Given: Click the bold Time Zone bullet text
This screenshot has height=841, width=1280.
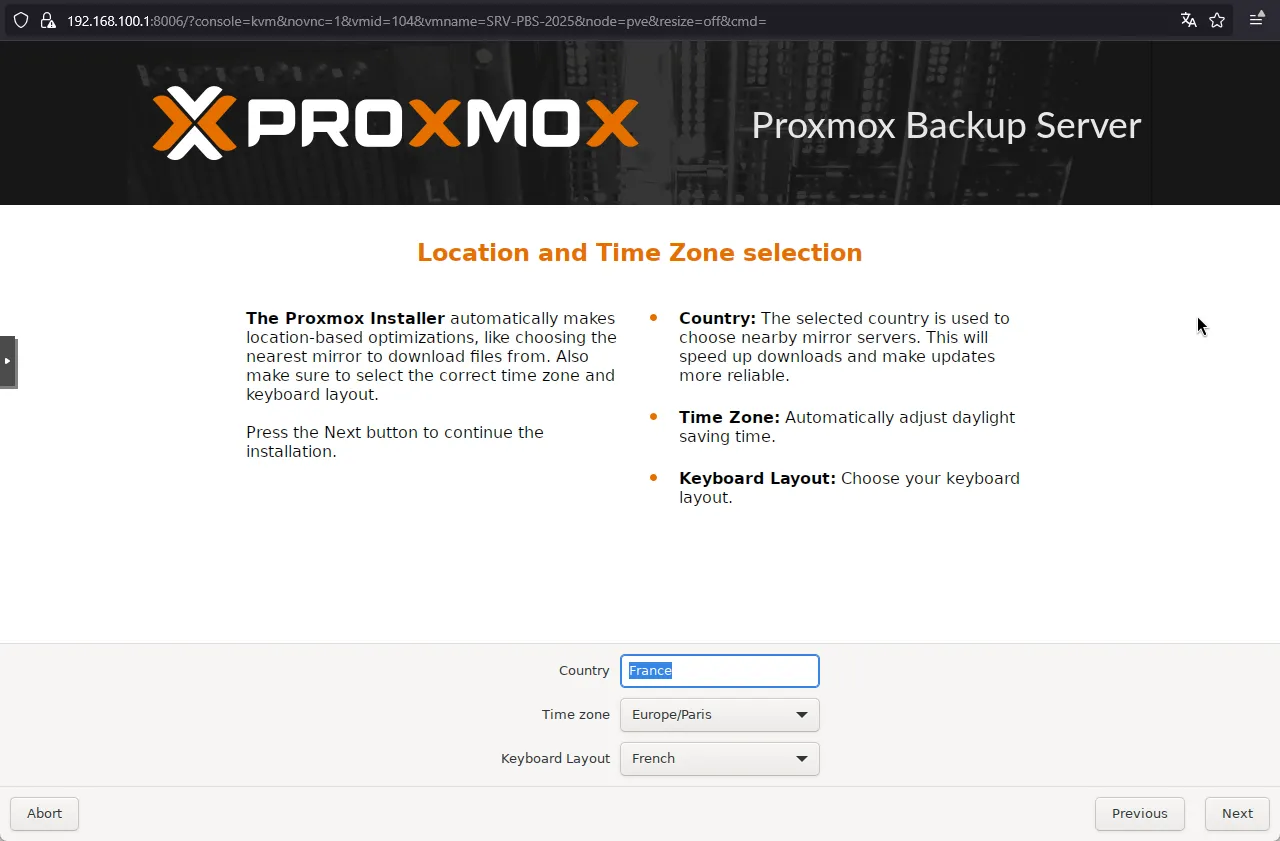Looking at the screenshot, I should (x=729, y=417).
